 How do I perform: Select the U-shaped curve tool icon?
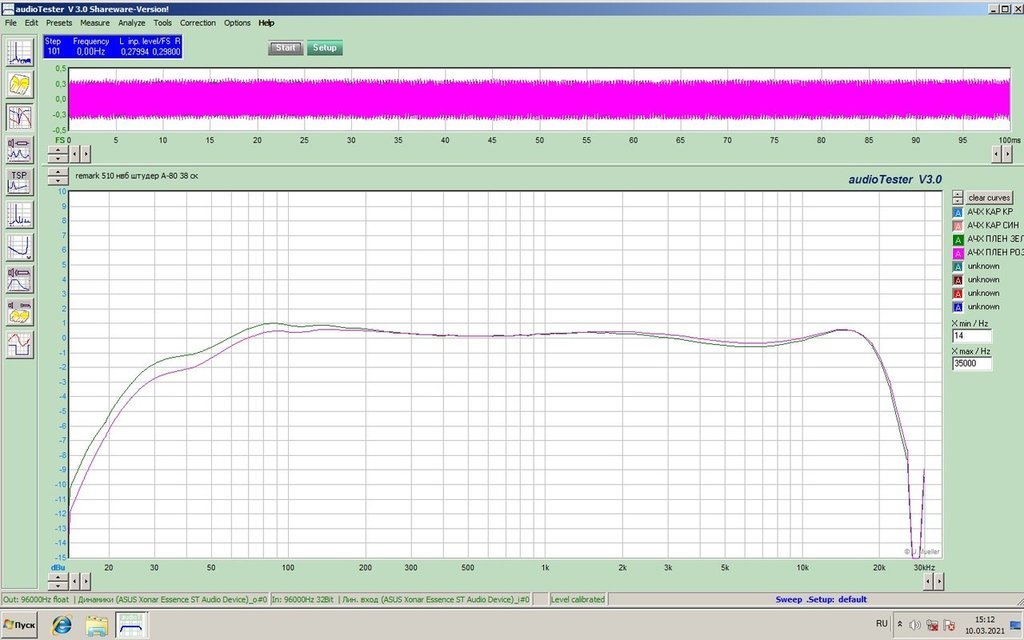coord(20,248)
